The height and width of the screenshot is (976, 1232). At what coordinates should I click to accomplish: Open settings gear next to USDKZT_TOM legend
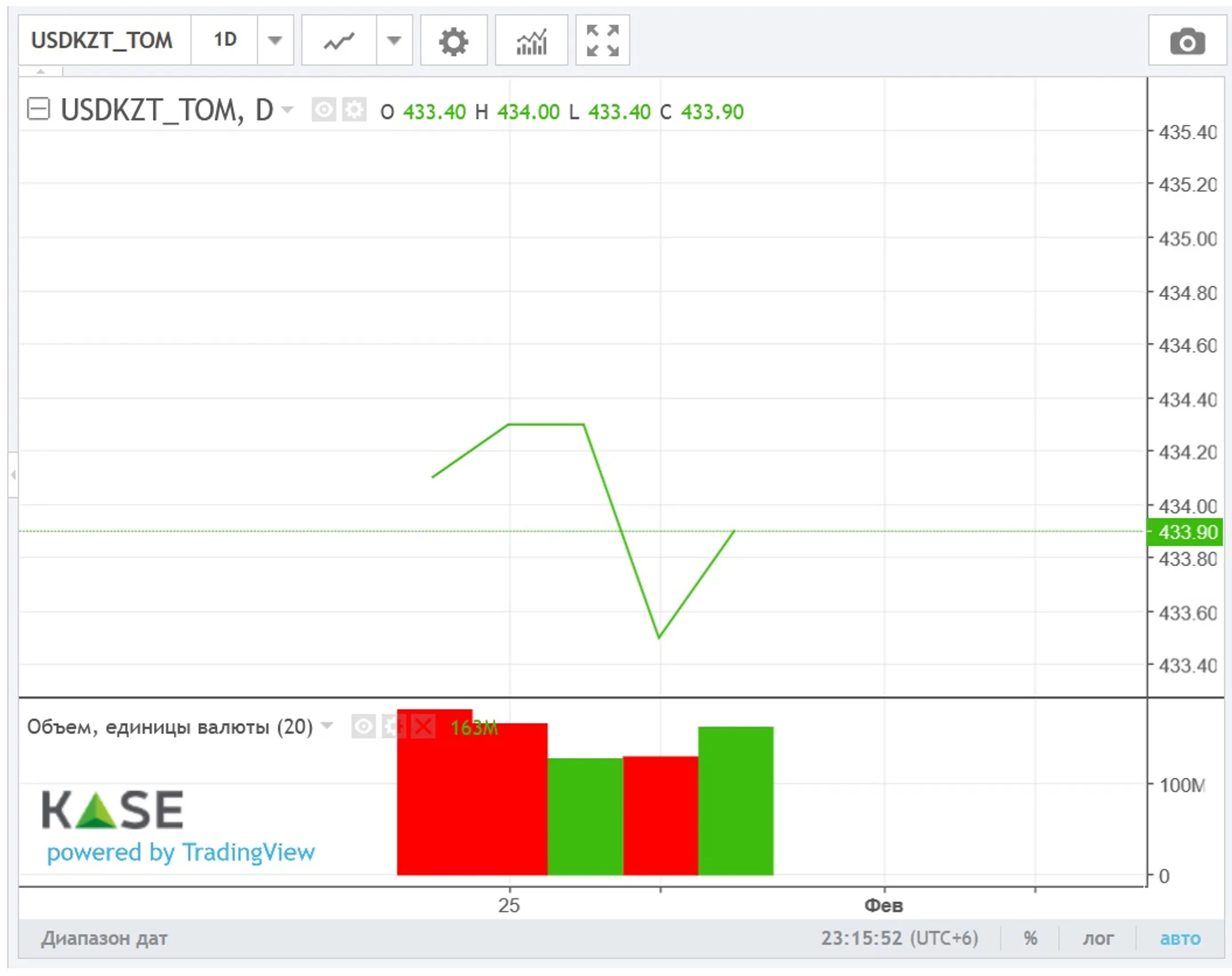(x=354, y=109)
